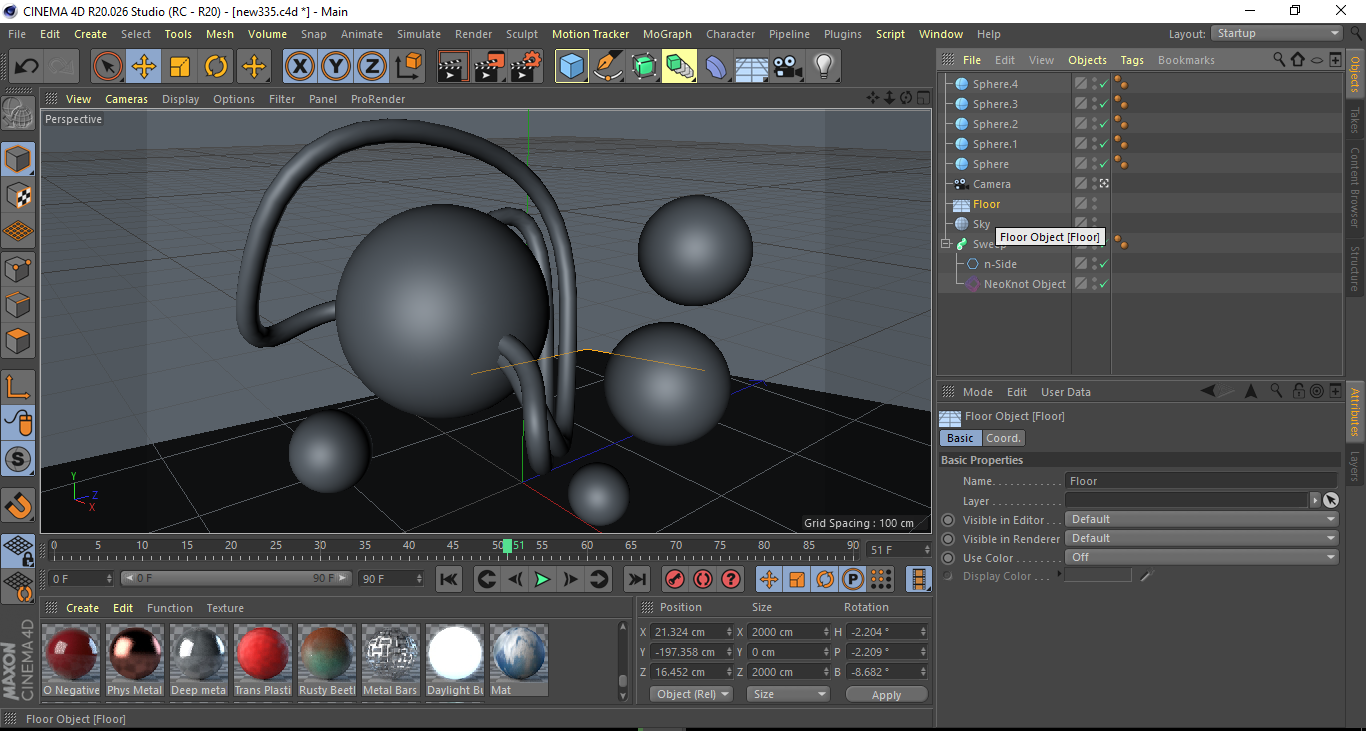Open the MoGraph menu
The height and width of the screenshot is (731, 1366).
tap(667, 34)
